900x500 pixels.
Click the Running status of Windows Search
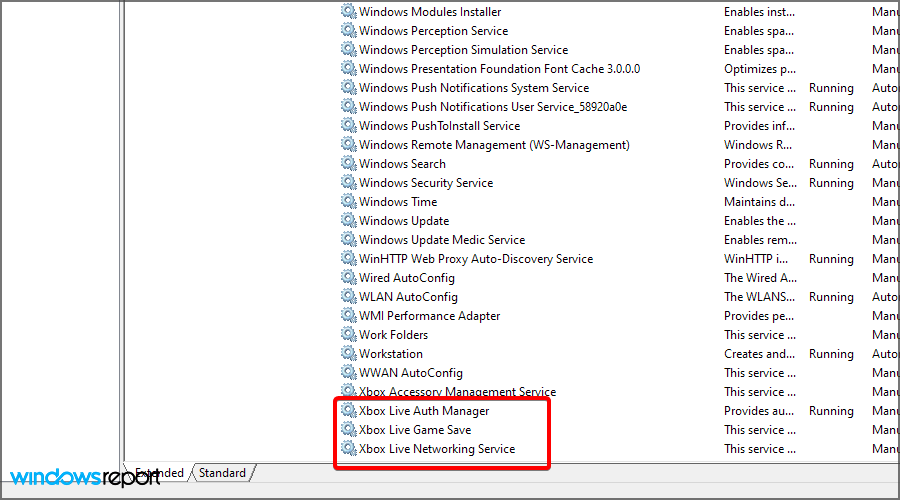tap(831, 164)
